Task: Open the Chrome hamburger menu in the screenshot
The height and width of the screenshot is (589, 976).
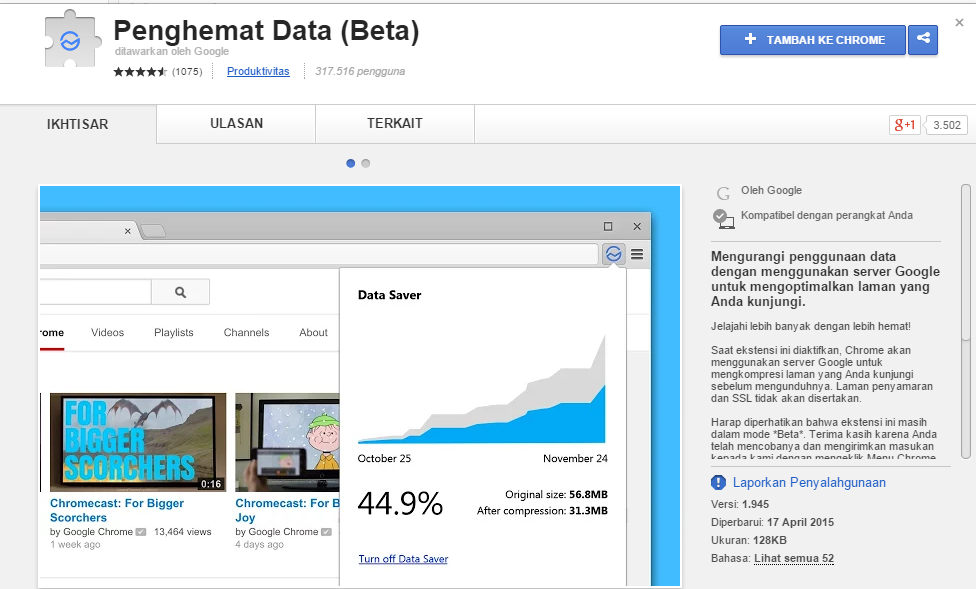Action: 637,254
